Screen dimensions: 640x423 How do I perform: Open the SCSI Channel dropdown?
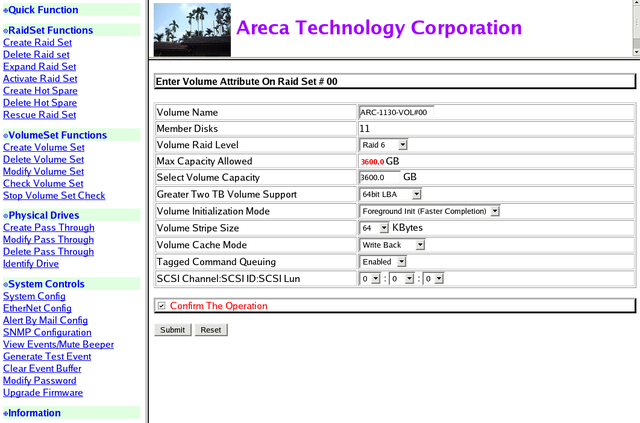[370, 278]
